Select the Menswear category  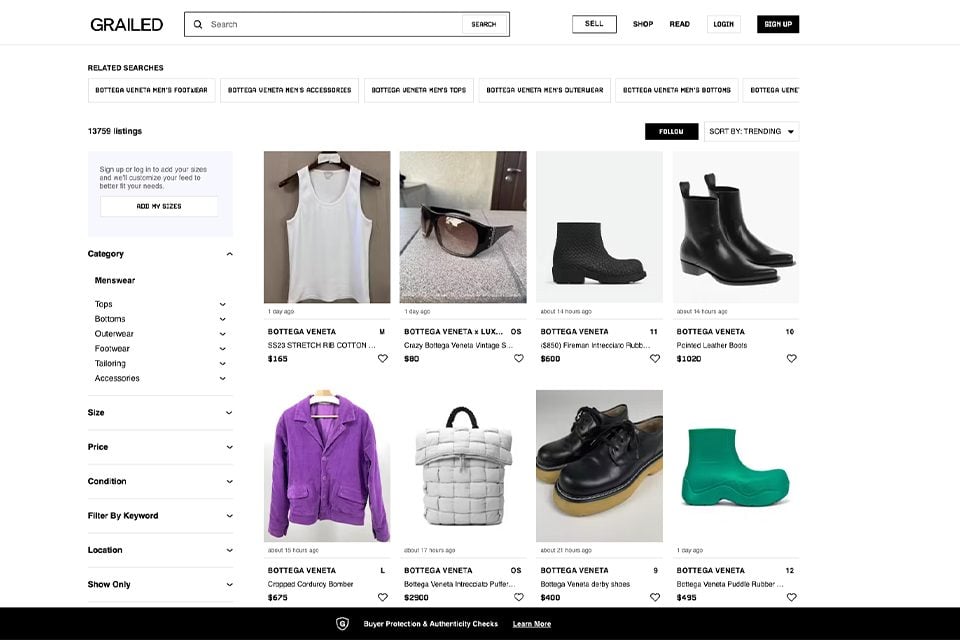tap(114, 280)
